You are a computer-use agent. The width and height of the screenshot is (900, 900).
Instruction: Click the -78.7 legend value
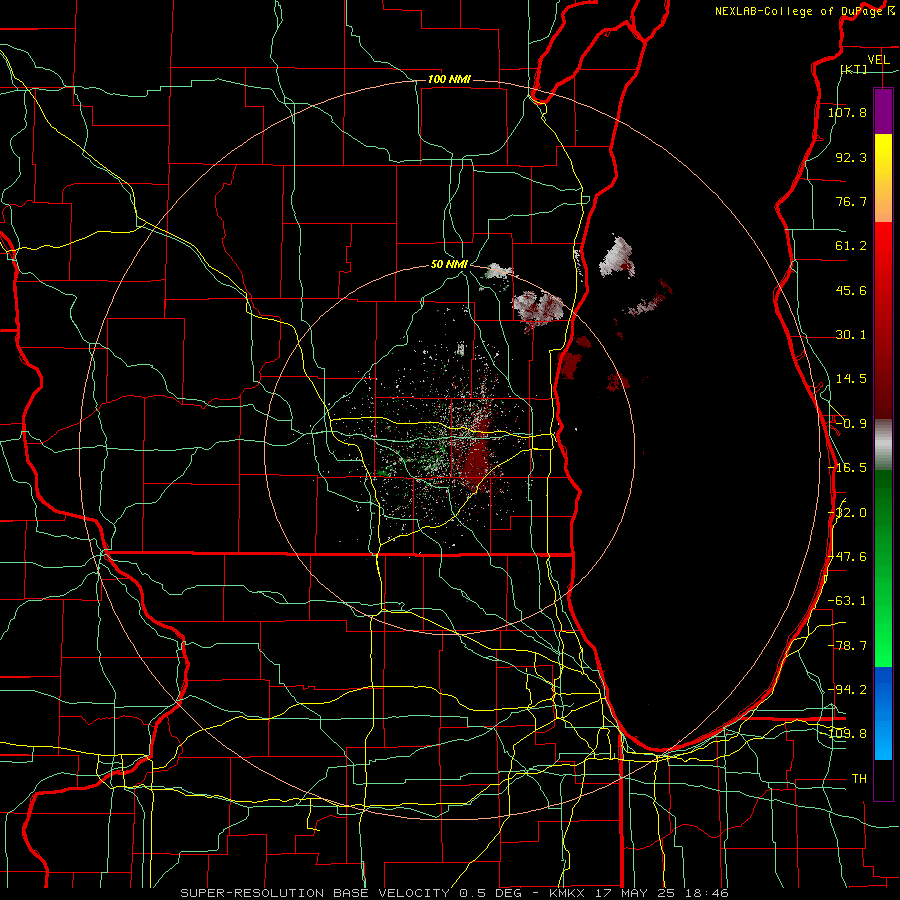(847, 646)
